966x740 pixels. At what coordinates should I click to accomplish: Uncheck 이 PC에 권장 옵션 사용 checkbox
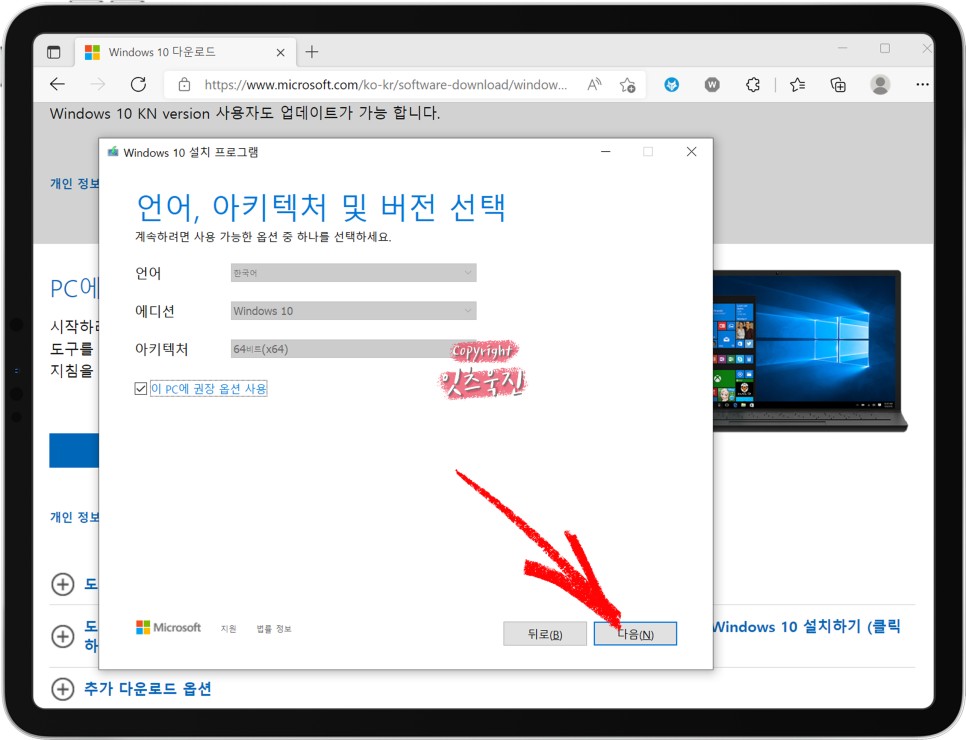tap(140, 388)
